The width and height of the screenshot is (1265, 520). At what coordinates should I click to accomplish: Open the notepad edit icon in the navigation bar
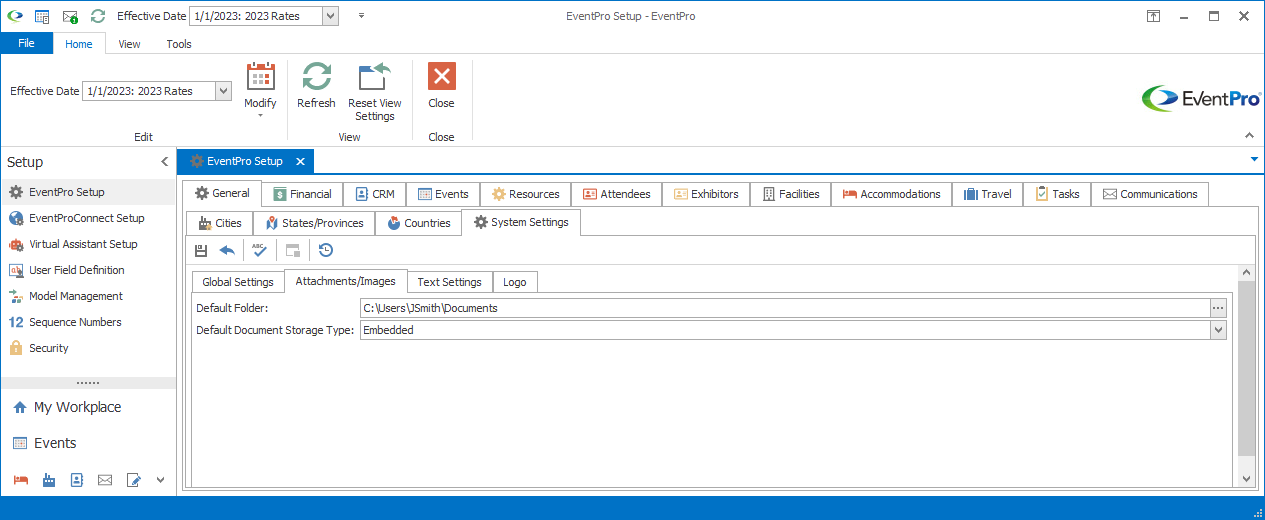click(x=134, y=481)
